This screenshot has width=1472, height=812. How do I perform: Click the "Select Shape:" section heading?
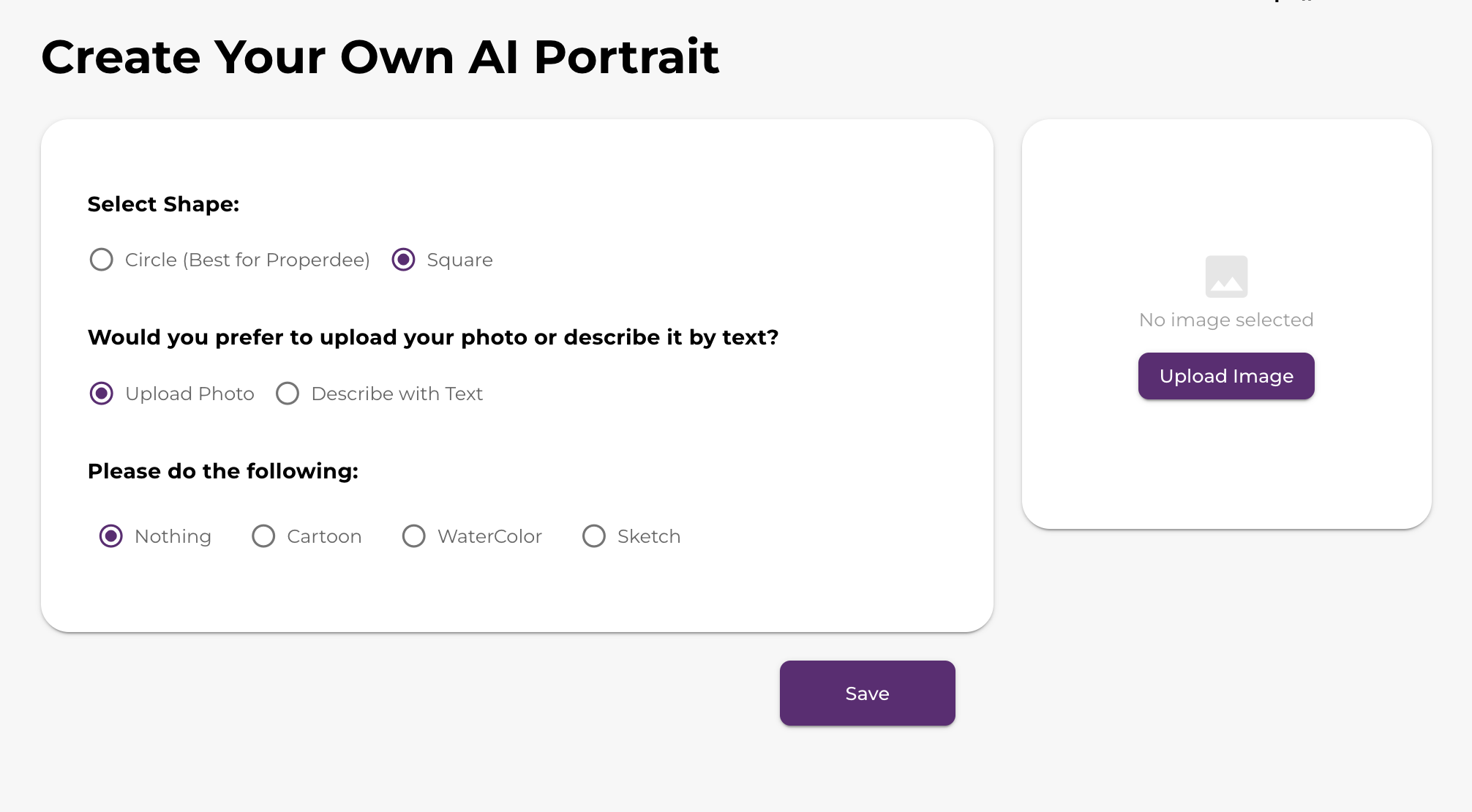[x=164, y=204]
